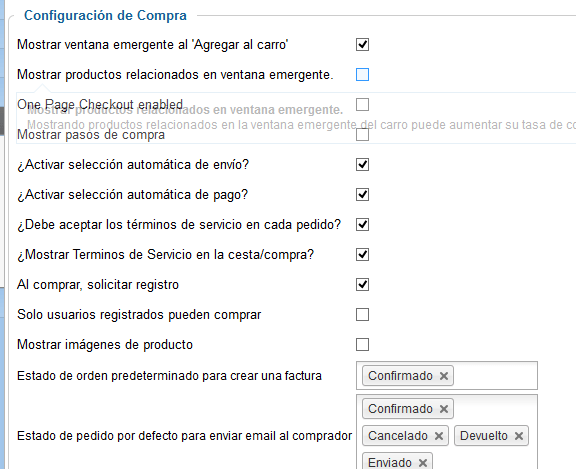Image resolution: width=576 pixels, height=469 pixels.
Task: Uncheck 'Mostrar Terminos de Servicio en la cesta/compra'
Action: (x=362, y=255)
